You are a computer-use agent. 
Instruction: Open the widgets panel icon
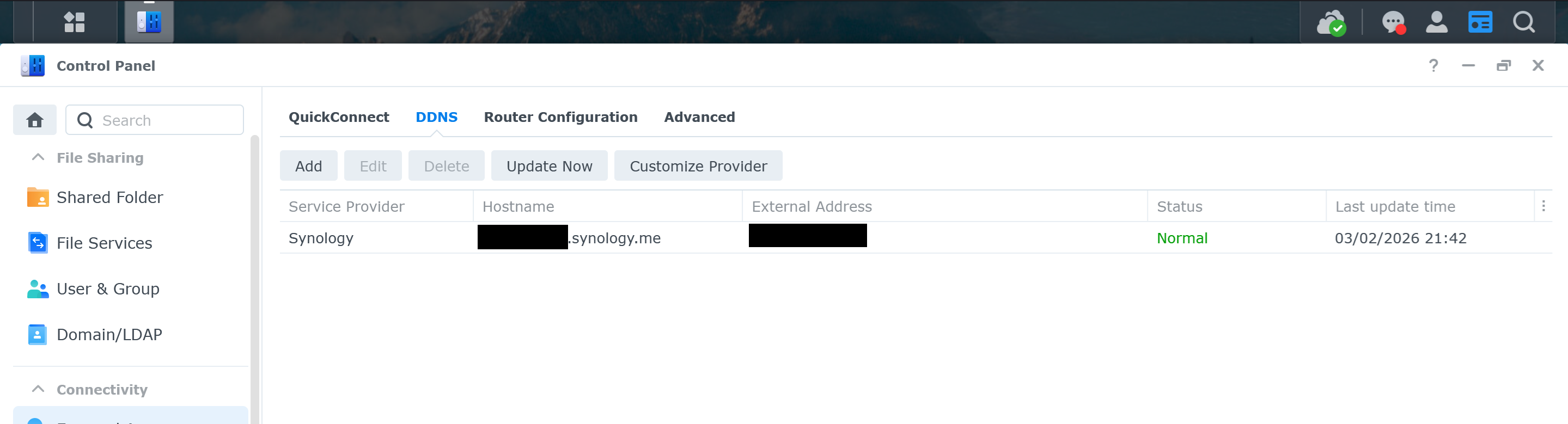[1480, 22]
